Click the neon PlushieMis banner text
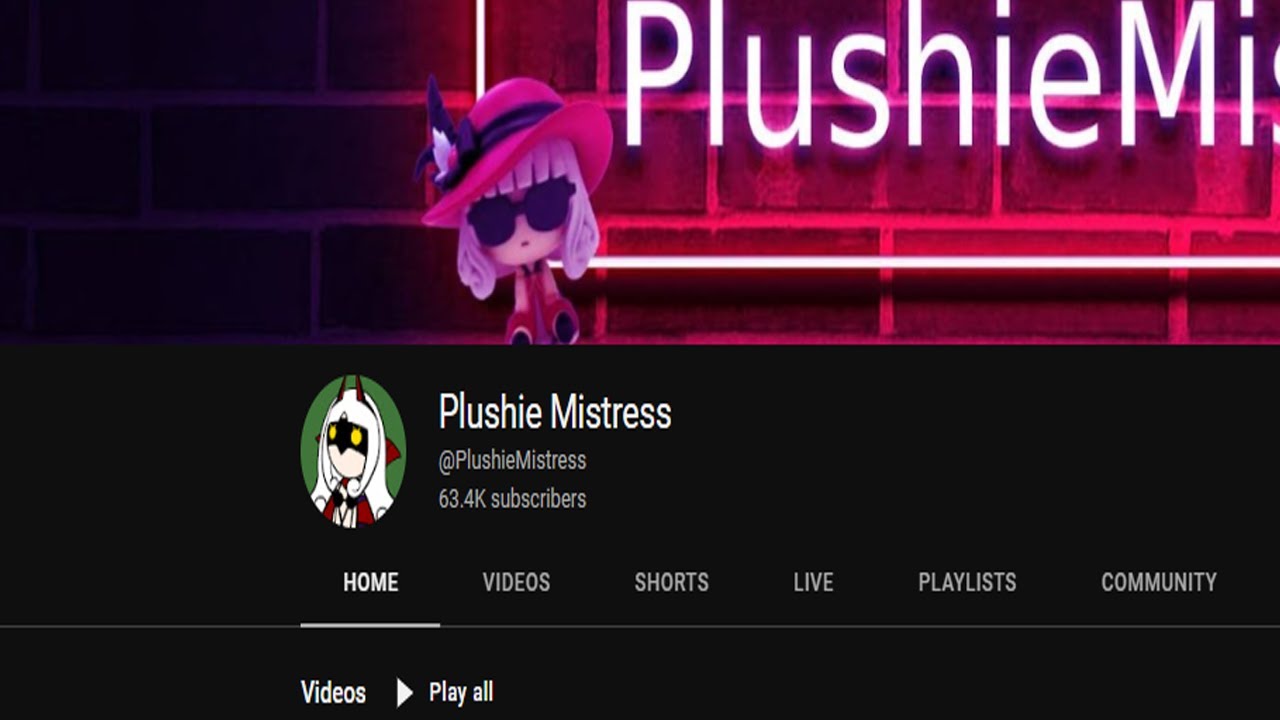Viewport: 1280px width, 720px height. point(950,75)
